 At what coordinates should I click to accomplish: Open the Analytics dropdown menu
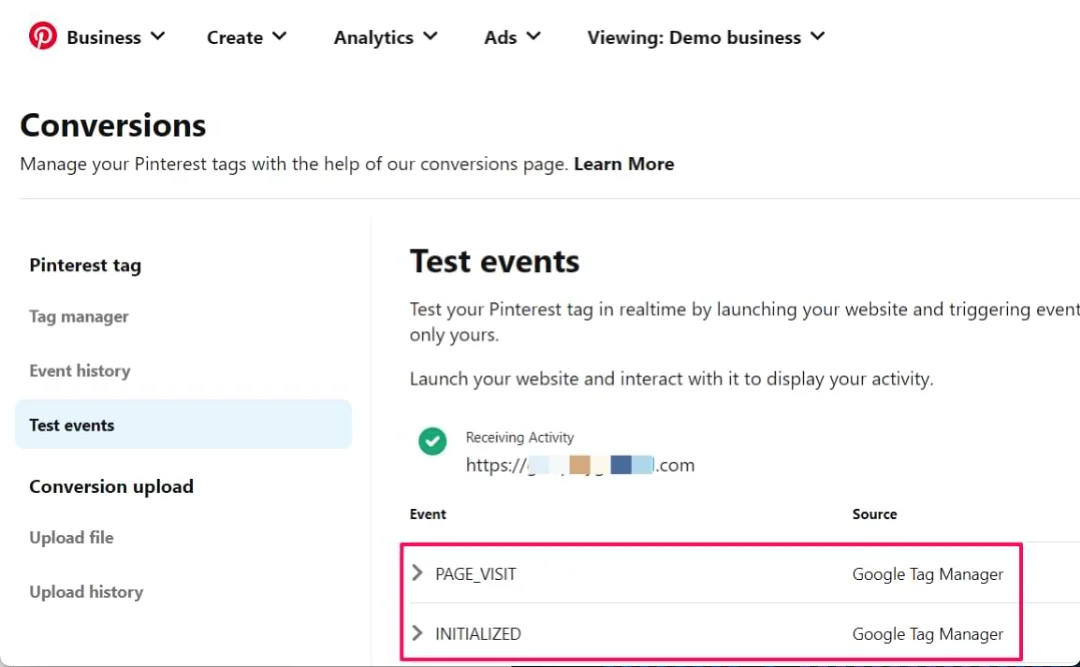[386, 37]
